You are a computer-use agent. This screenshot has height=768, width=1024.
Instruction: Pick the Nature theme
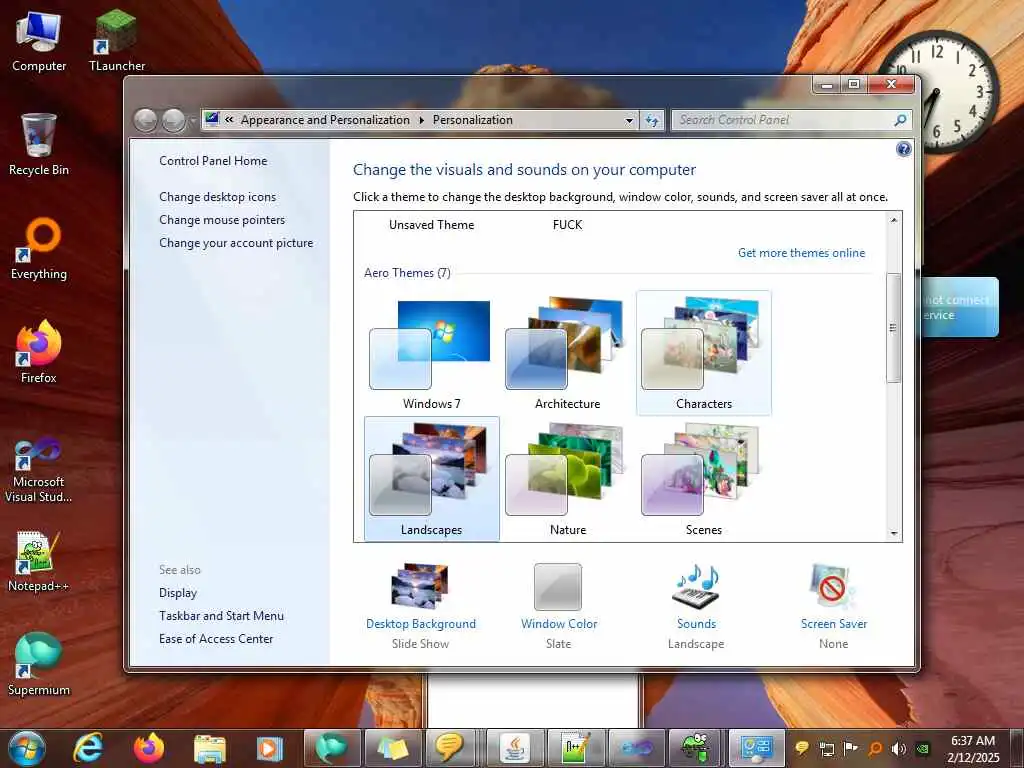[x=567, y=479]
